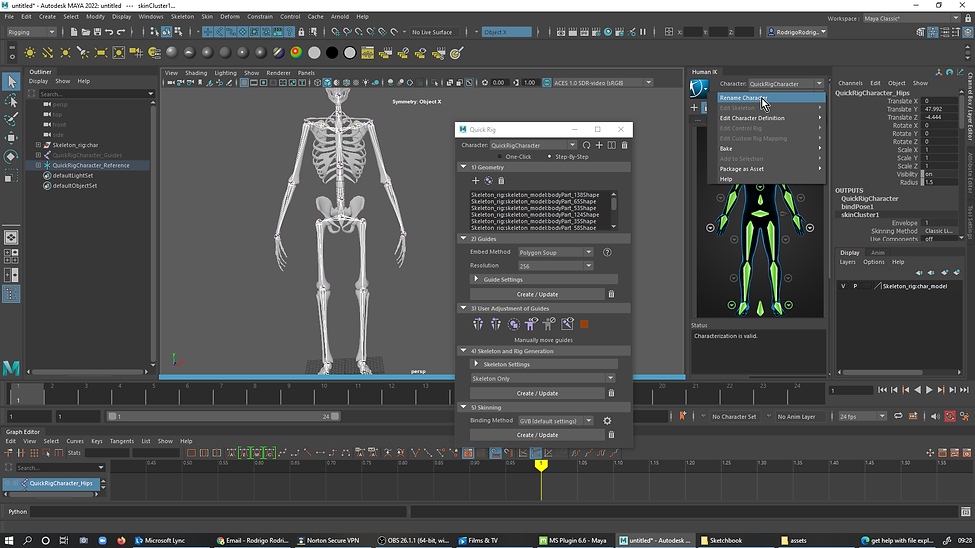Viewport: 975px width, 548px height.
Task: Collapse the 2) Guides section
Action: (x=463, y=239)
